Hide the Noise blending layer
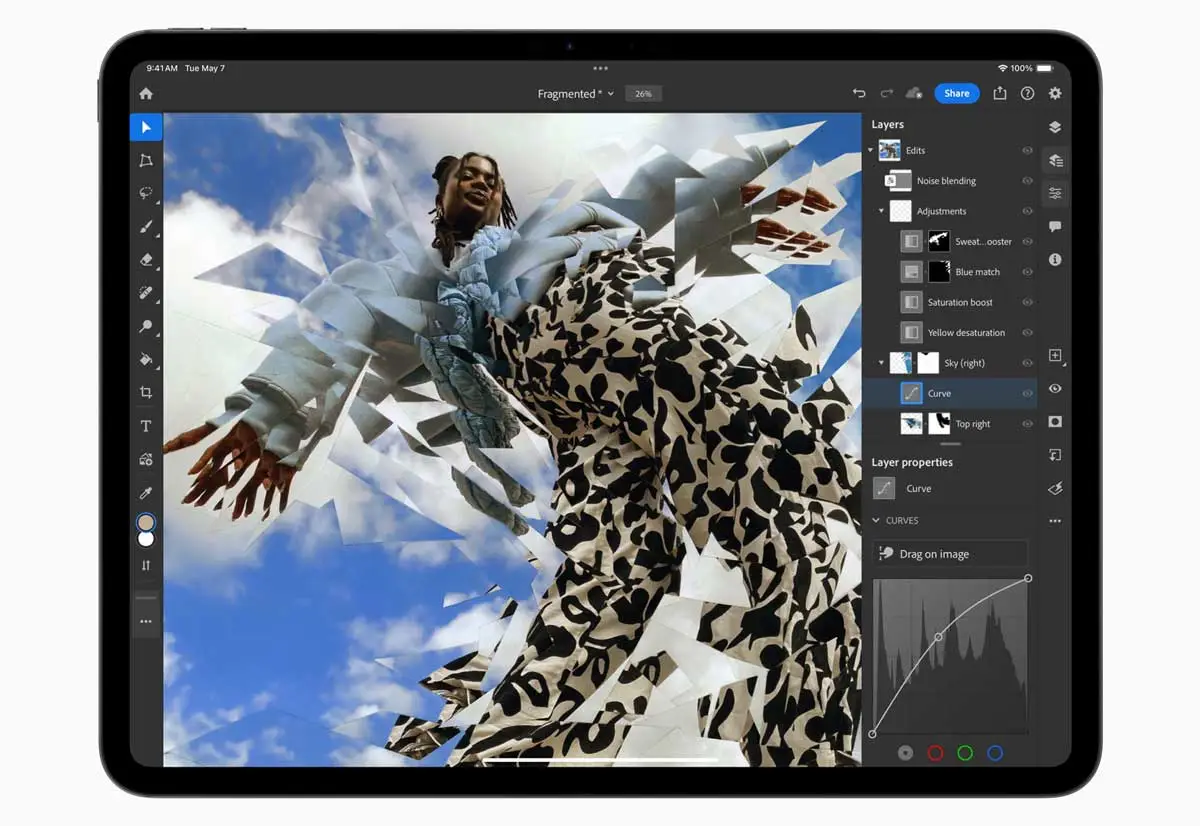Image resolution: width=1200 pixels, height=826 pixels. 1027,181
